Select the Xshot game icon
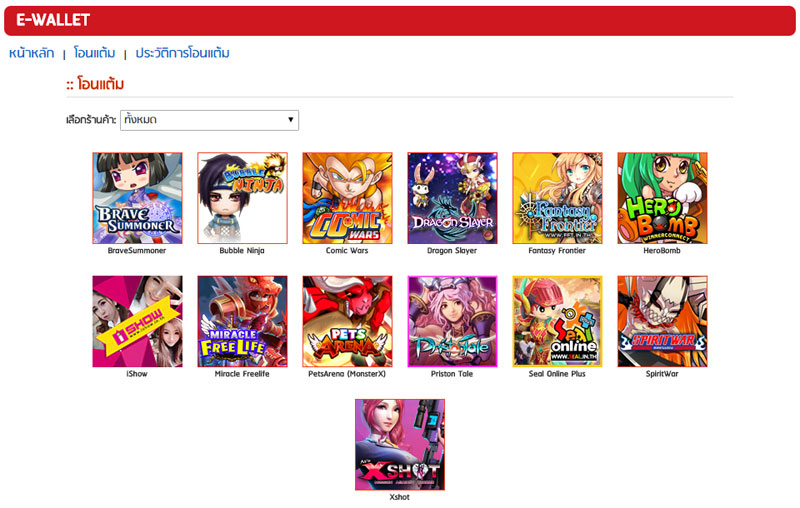800x508 pixels. (400, 445)
